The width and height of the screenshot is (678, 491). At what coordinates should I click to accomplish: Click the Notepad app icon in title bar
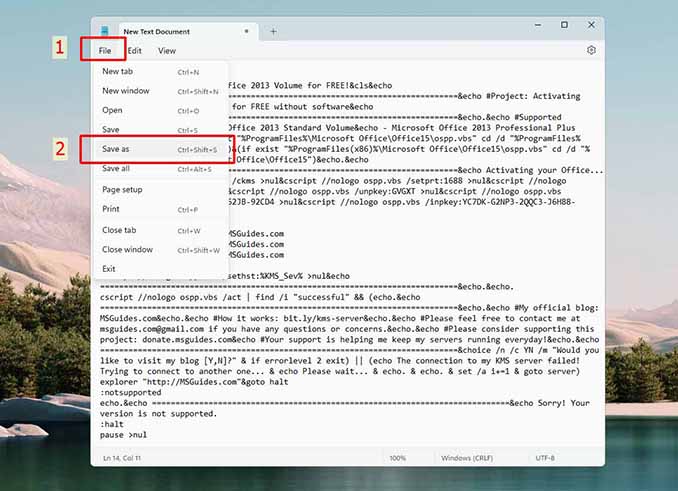tap(105, 31)
